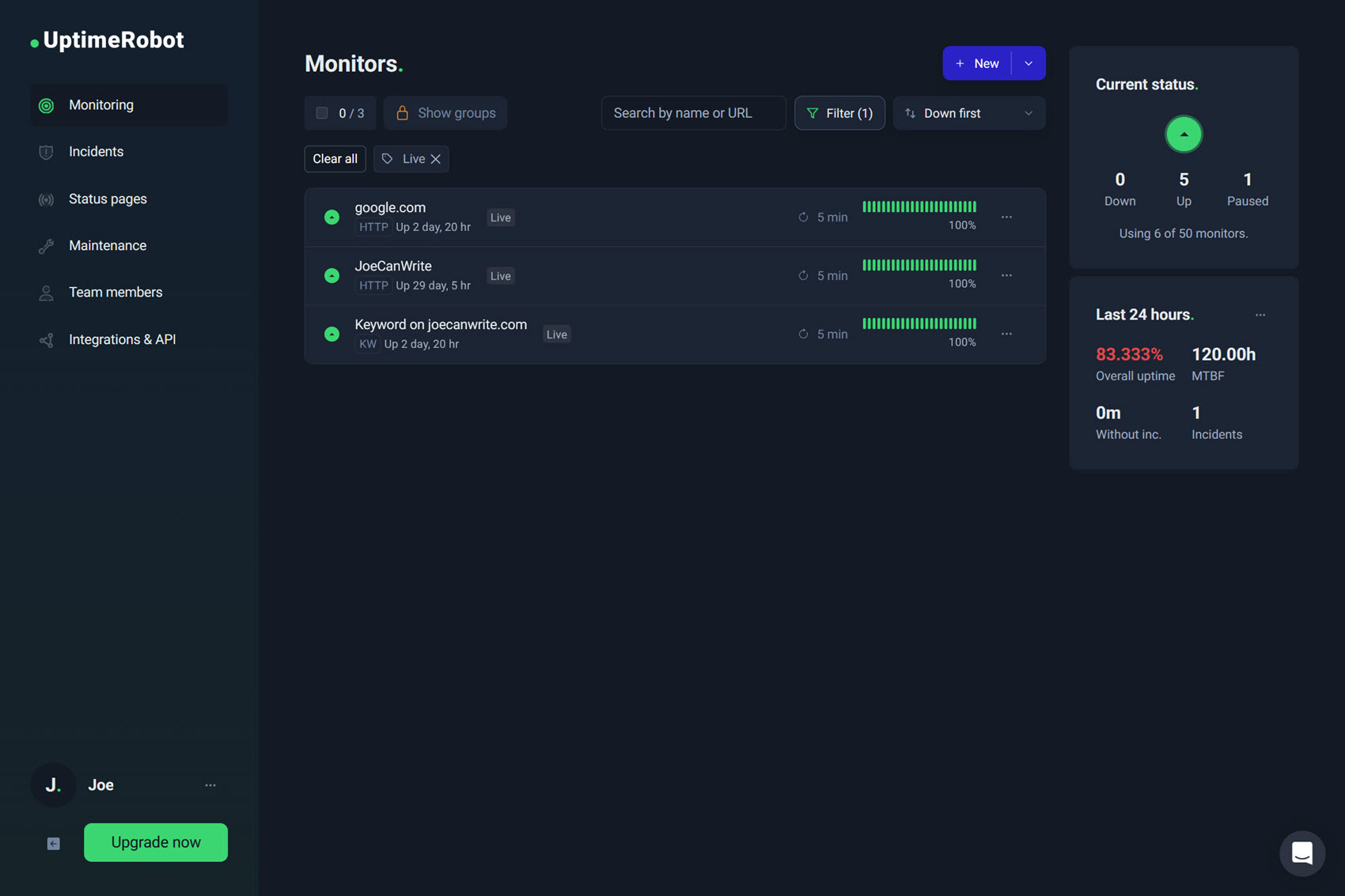Click the lock icon on Show groups

403,112
